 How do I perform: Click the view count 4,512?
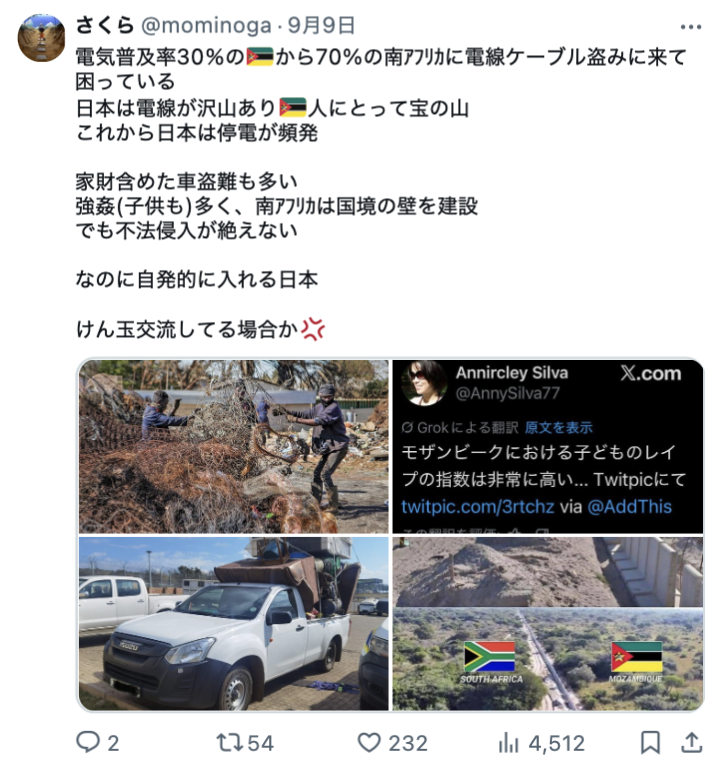tap(557, 744)
